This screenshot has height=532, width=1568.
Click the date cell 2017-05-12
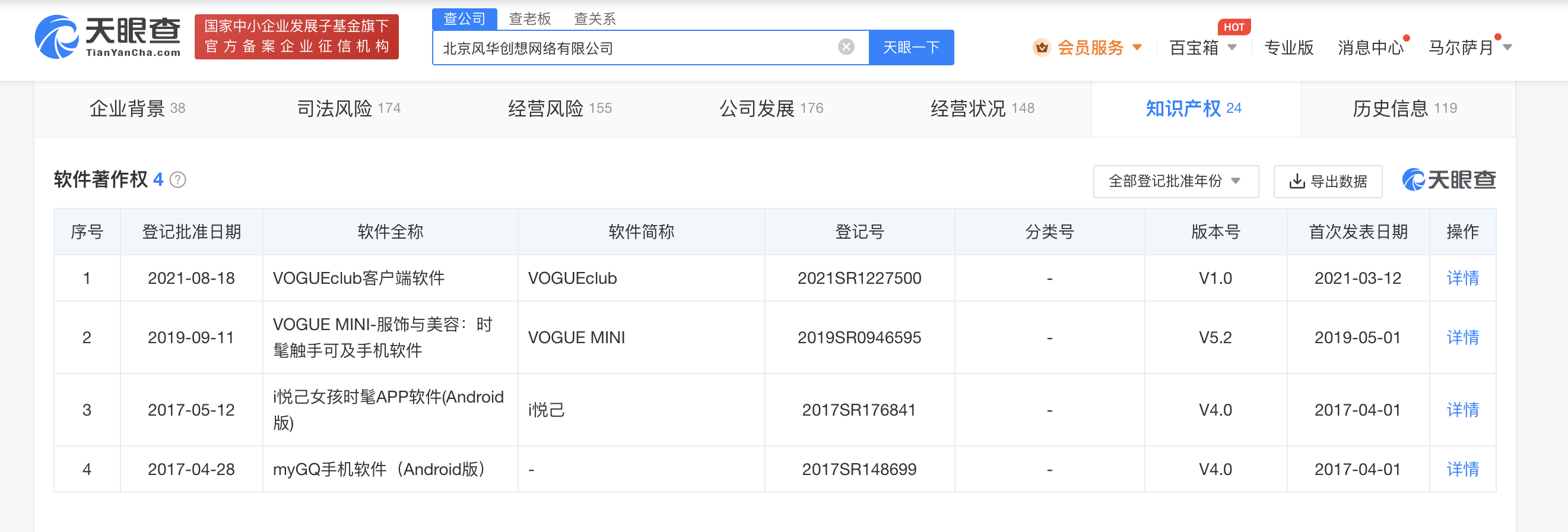[x=191, y=410]
